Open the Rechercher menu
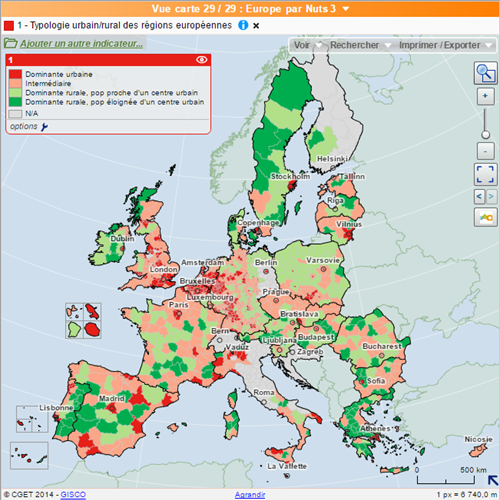 pos(360,45)
